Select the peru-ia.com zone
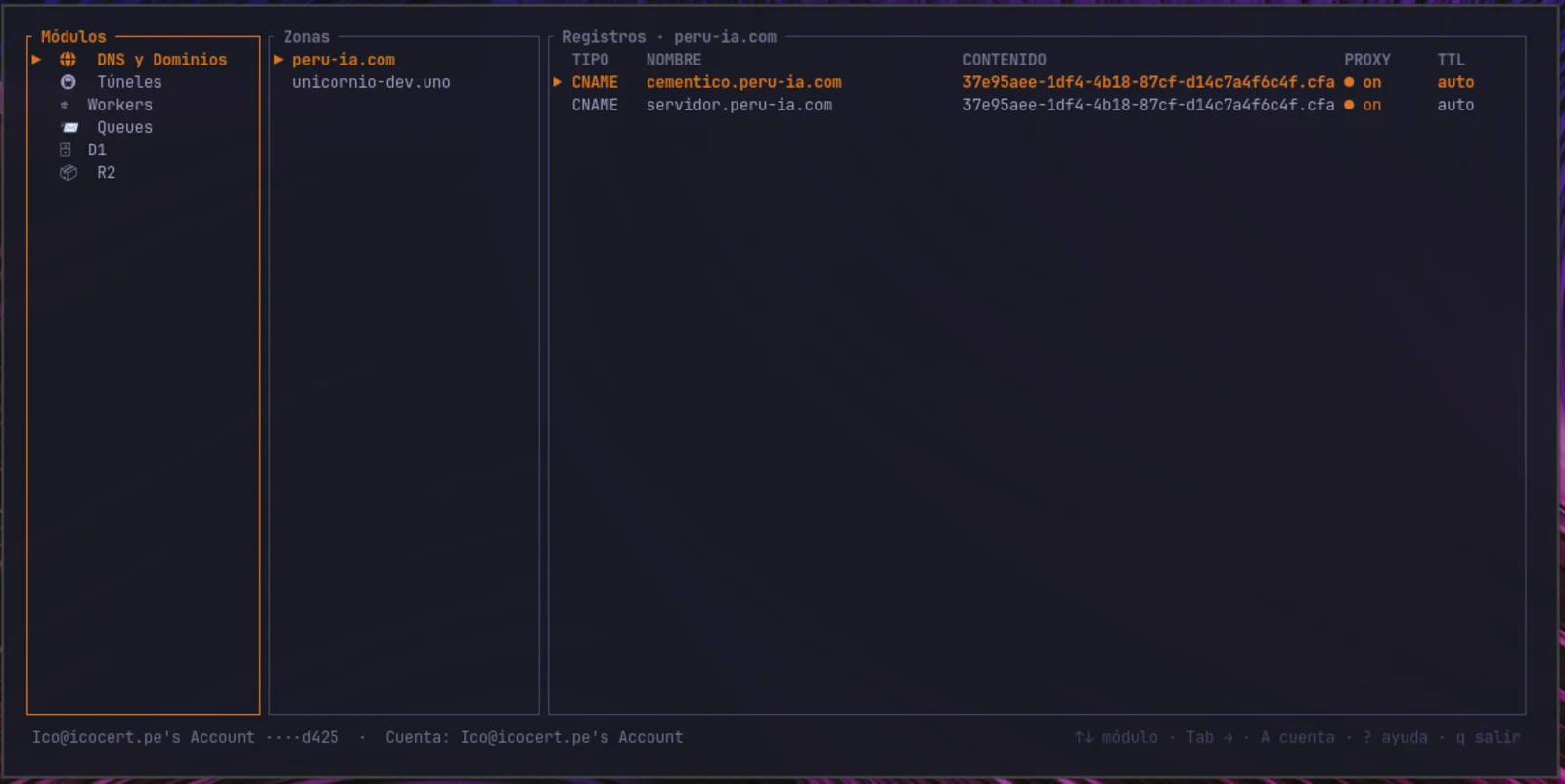 coord(343,60)
